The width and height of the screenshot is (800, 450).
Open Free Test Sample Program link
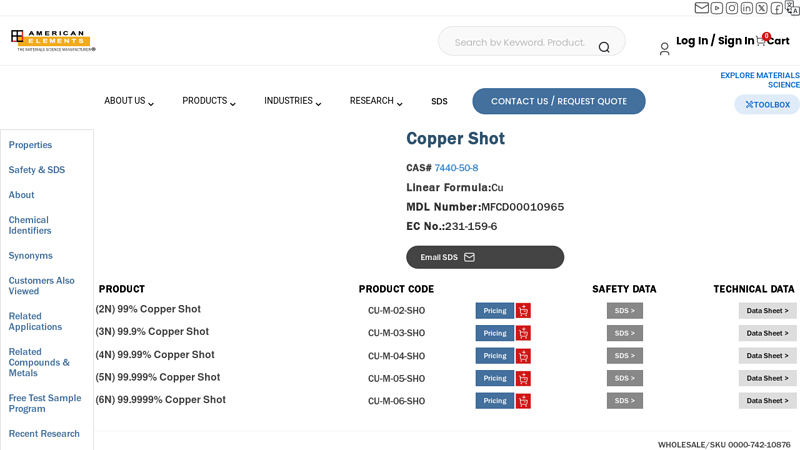click(45, 404)
